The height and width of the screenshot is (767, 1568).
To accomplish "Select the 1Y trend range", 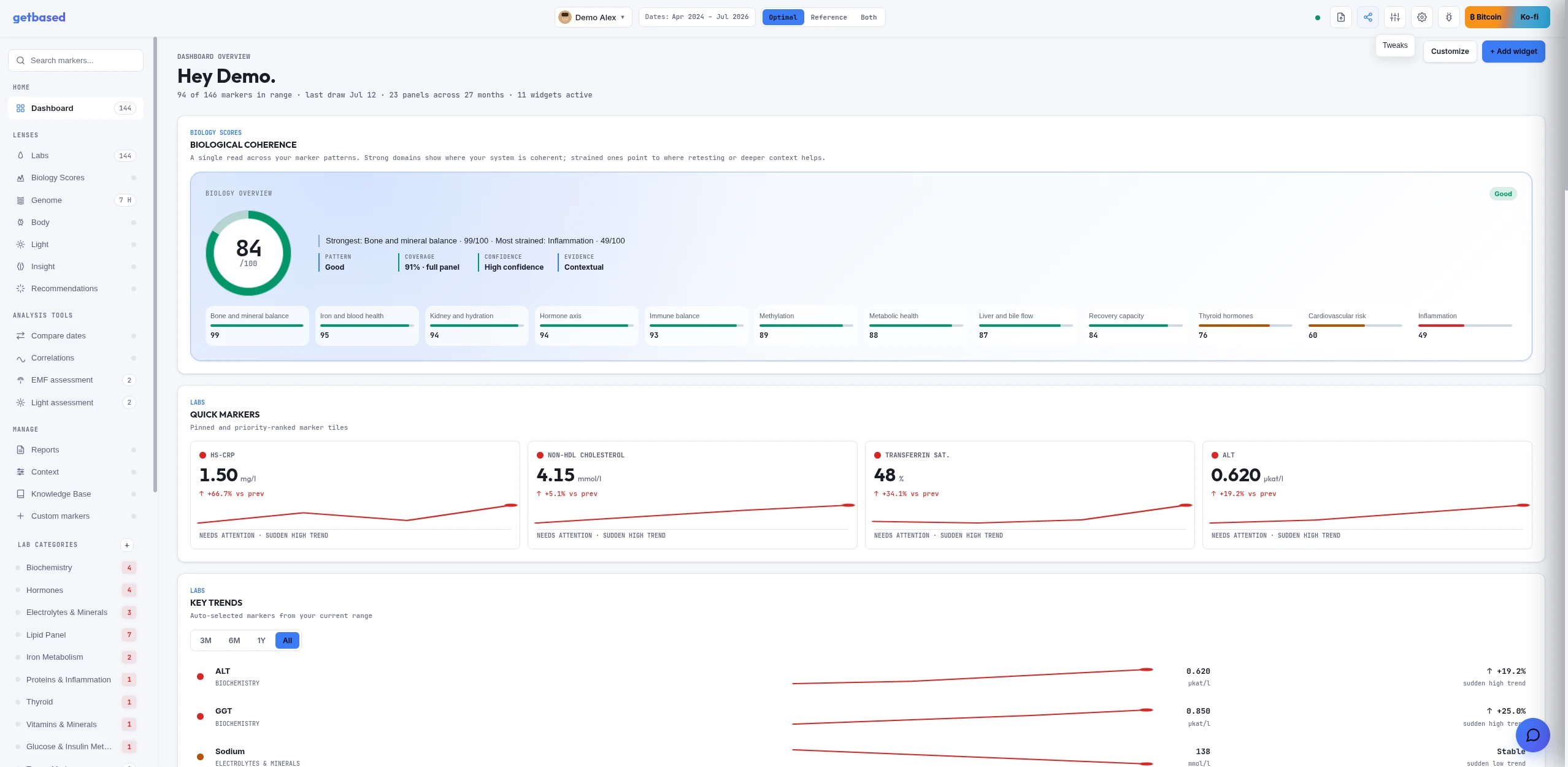I will click(x=261, y=641).
